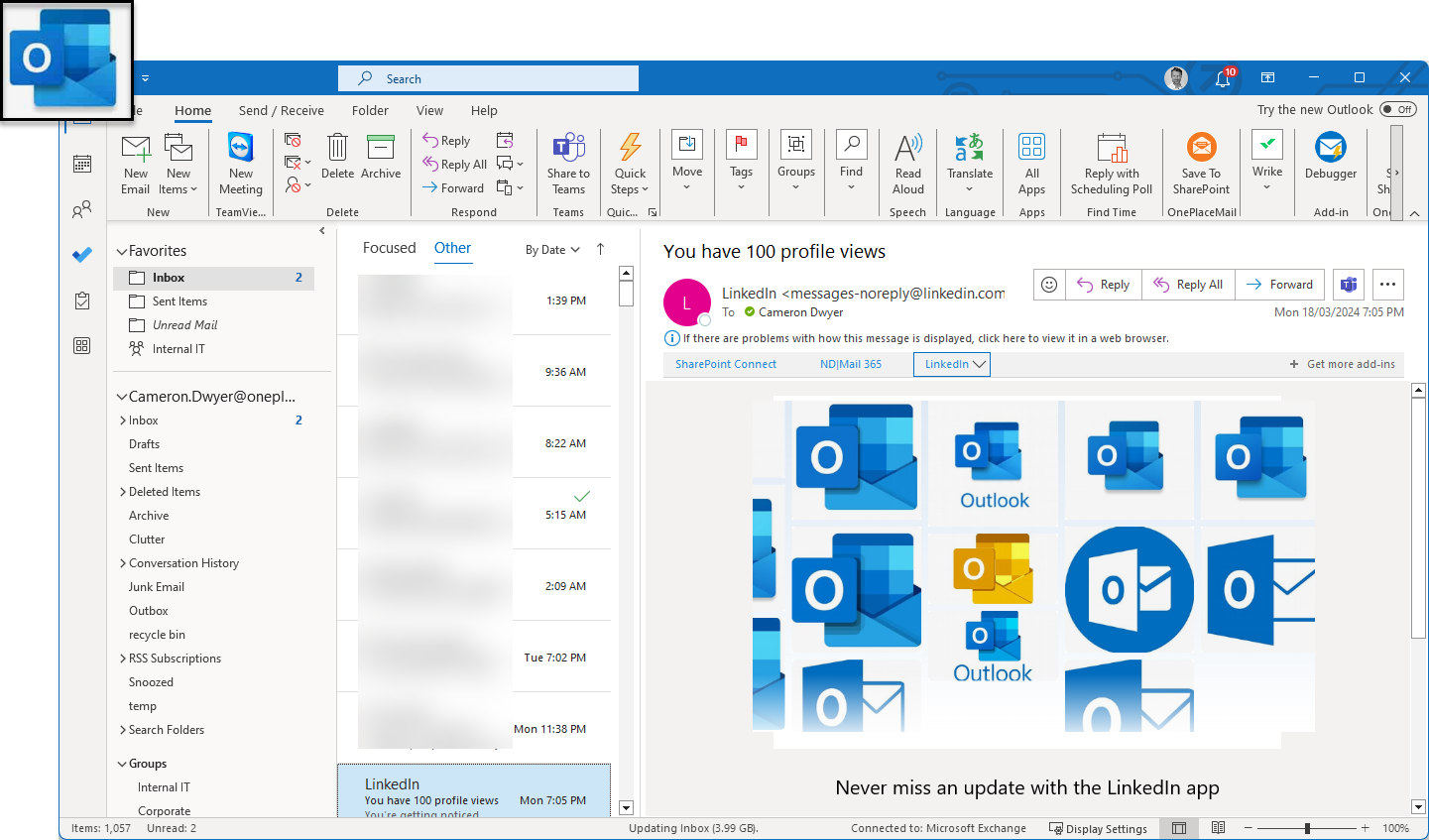This screenshot has width=1429, height=840.
Task: Open the View ribbon tab
Action: pyautogui.click(x=429, y=111)
